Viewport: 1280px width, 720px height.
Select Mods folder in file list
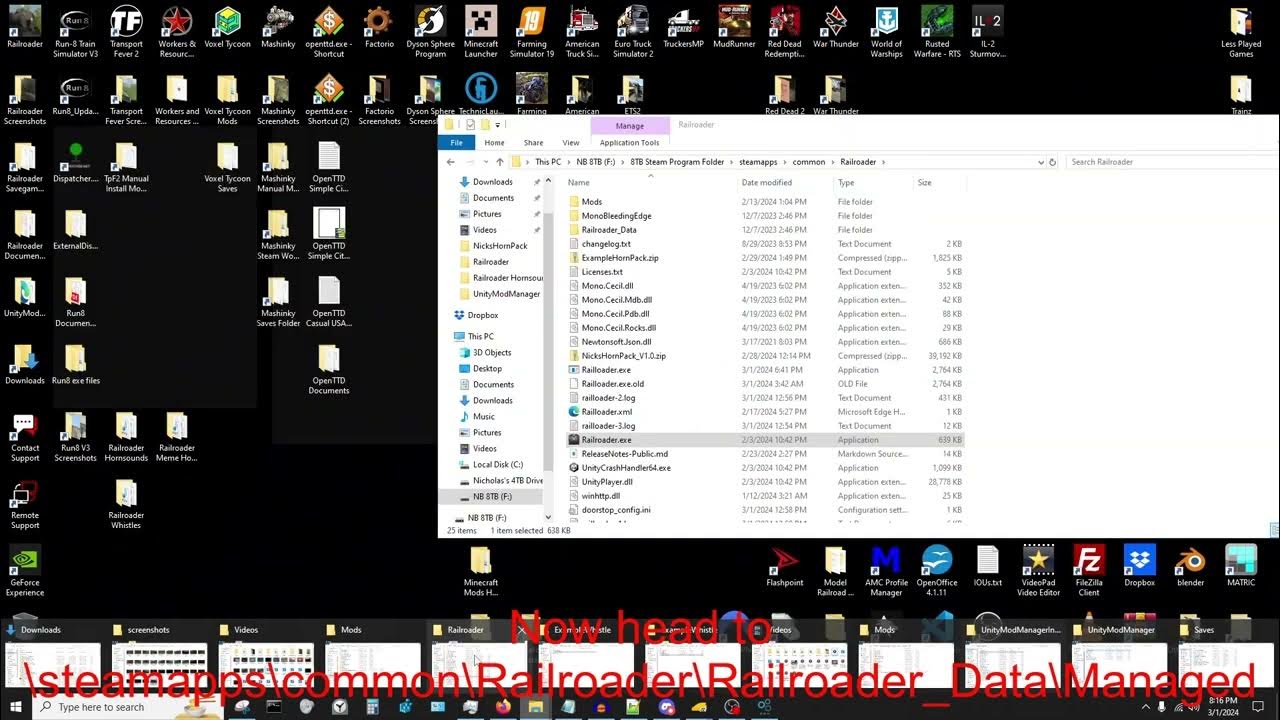592,202
